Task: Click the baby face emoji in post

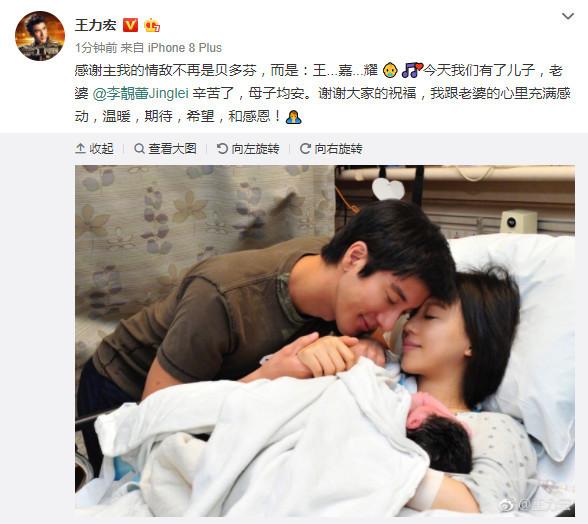Action: (x=390, y=71)
